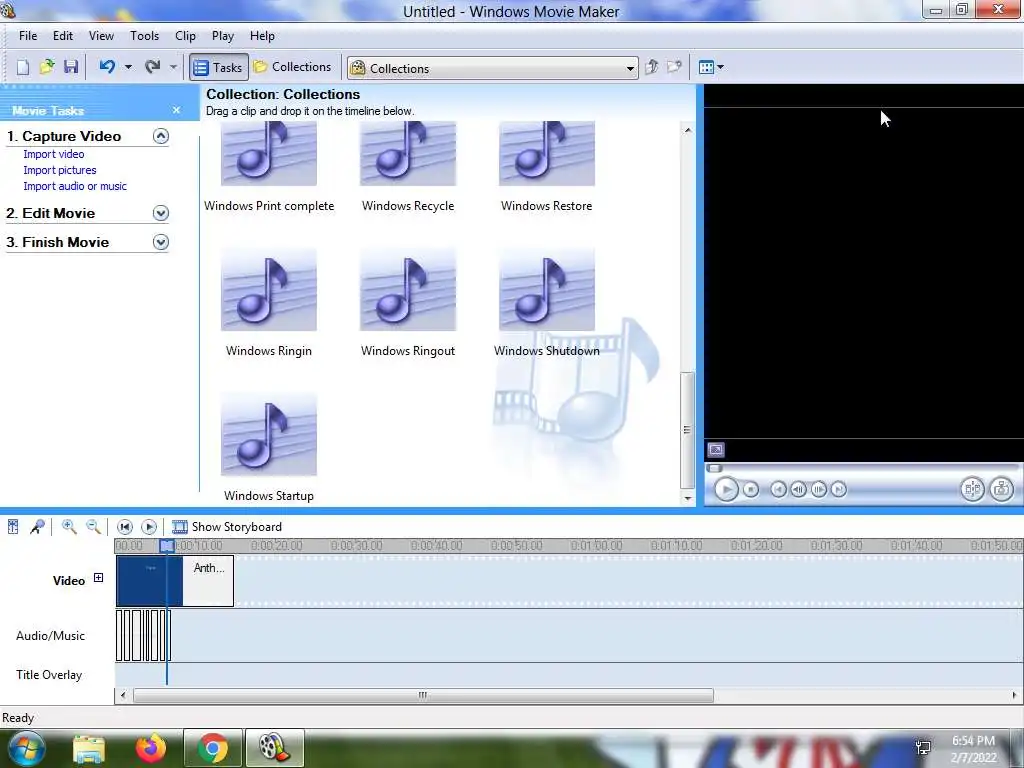1024x768 pixels.
Task: Select the Windows Ringout clip
Action: pyautogui.click(x=408, y=302)
